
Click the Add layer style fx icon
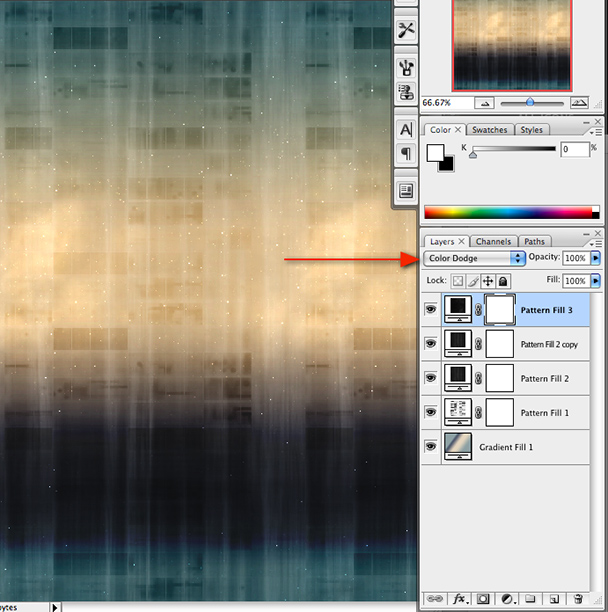(x=459, y=599)
